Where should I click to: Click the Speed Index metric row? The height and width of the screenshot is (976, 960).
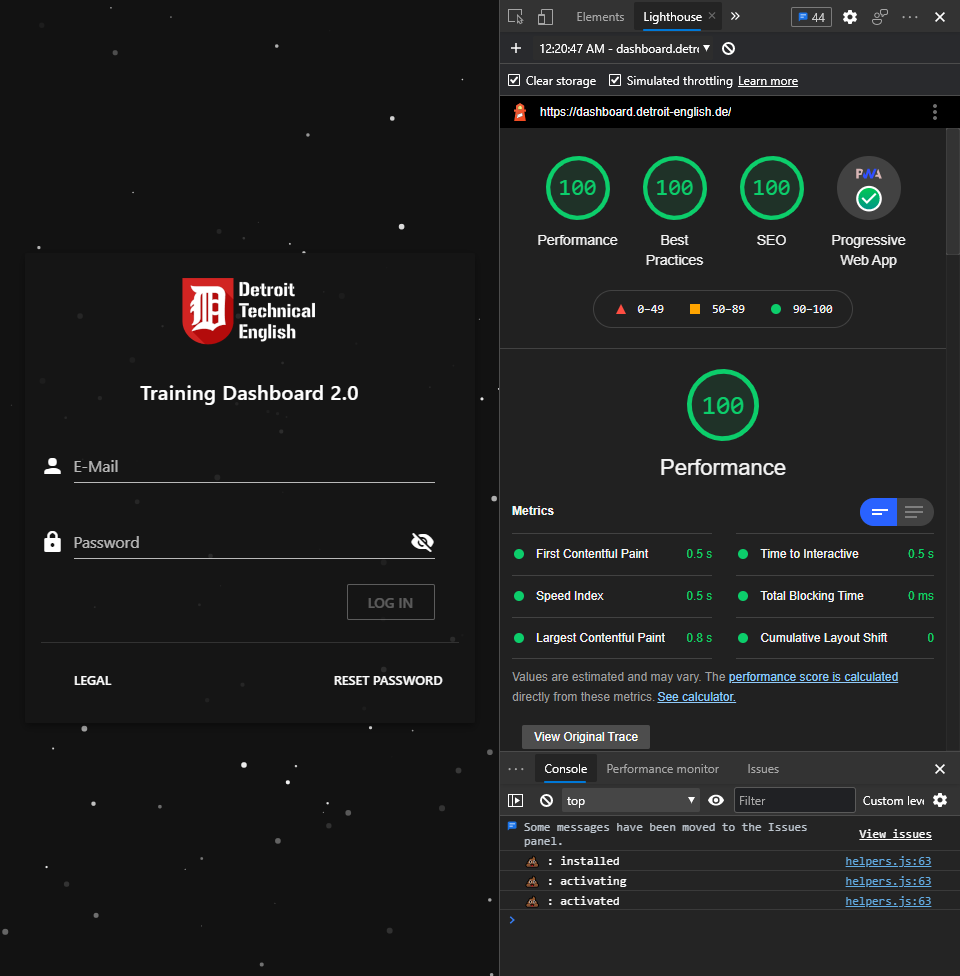coord(612,596)
